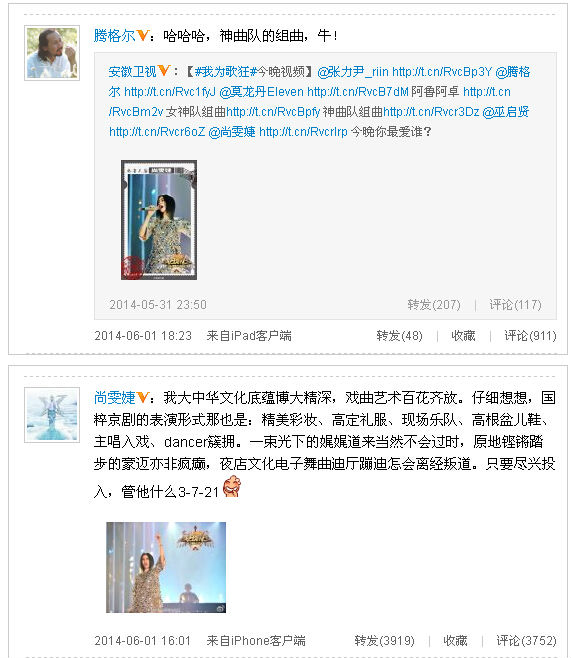Open 尚雯婕's avatar picture
Image resolution: width=571 pixels, height=658 pixels.
pos(52,415)
